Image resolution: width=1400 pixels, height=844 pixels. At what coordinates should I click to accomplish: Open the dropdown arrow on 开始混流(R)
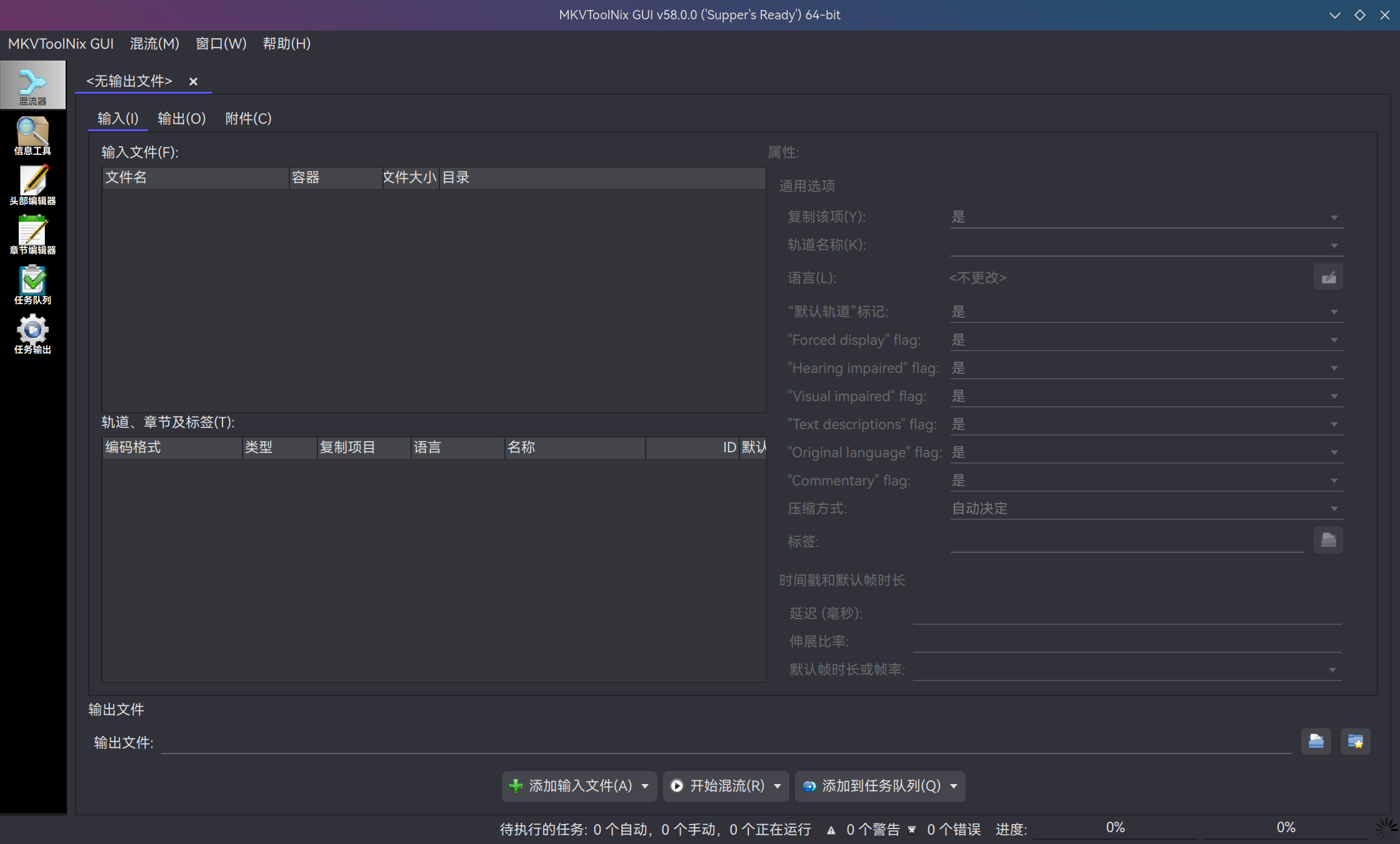click(x=777, y=786)
